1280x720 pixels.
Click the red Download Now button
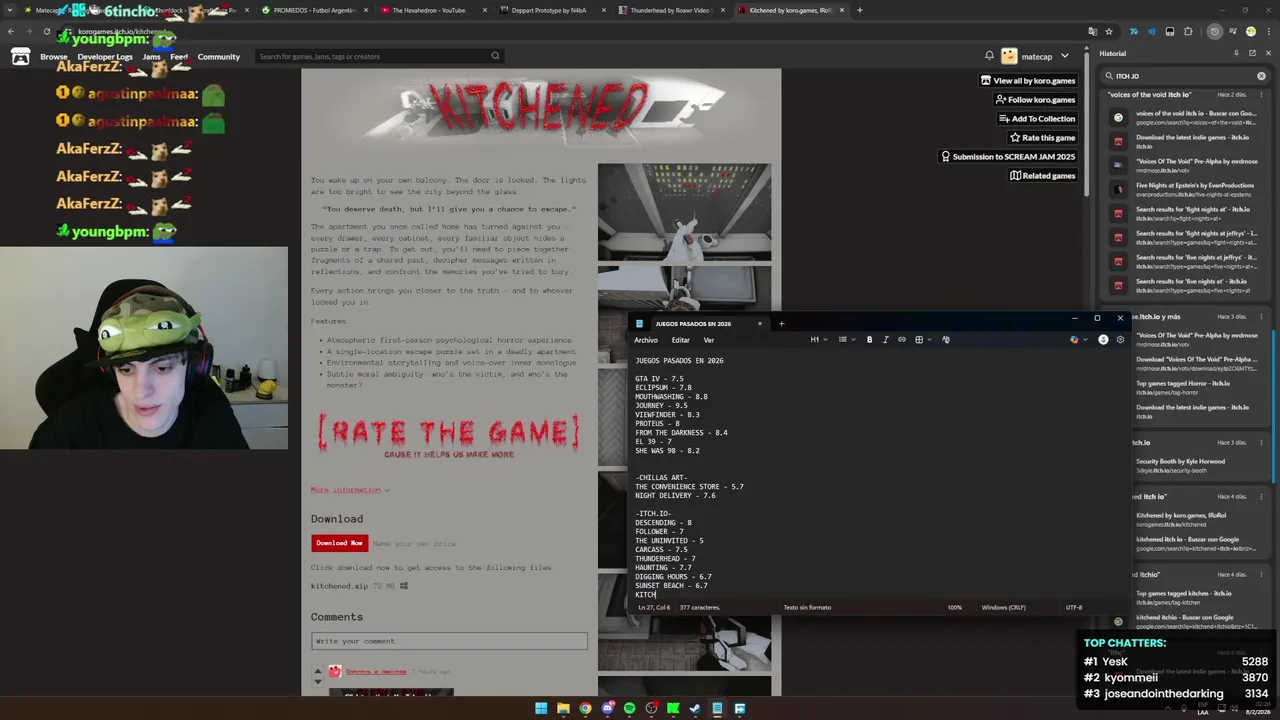pyautogui.click(x=339, y=543)
